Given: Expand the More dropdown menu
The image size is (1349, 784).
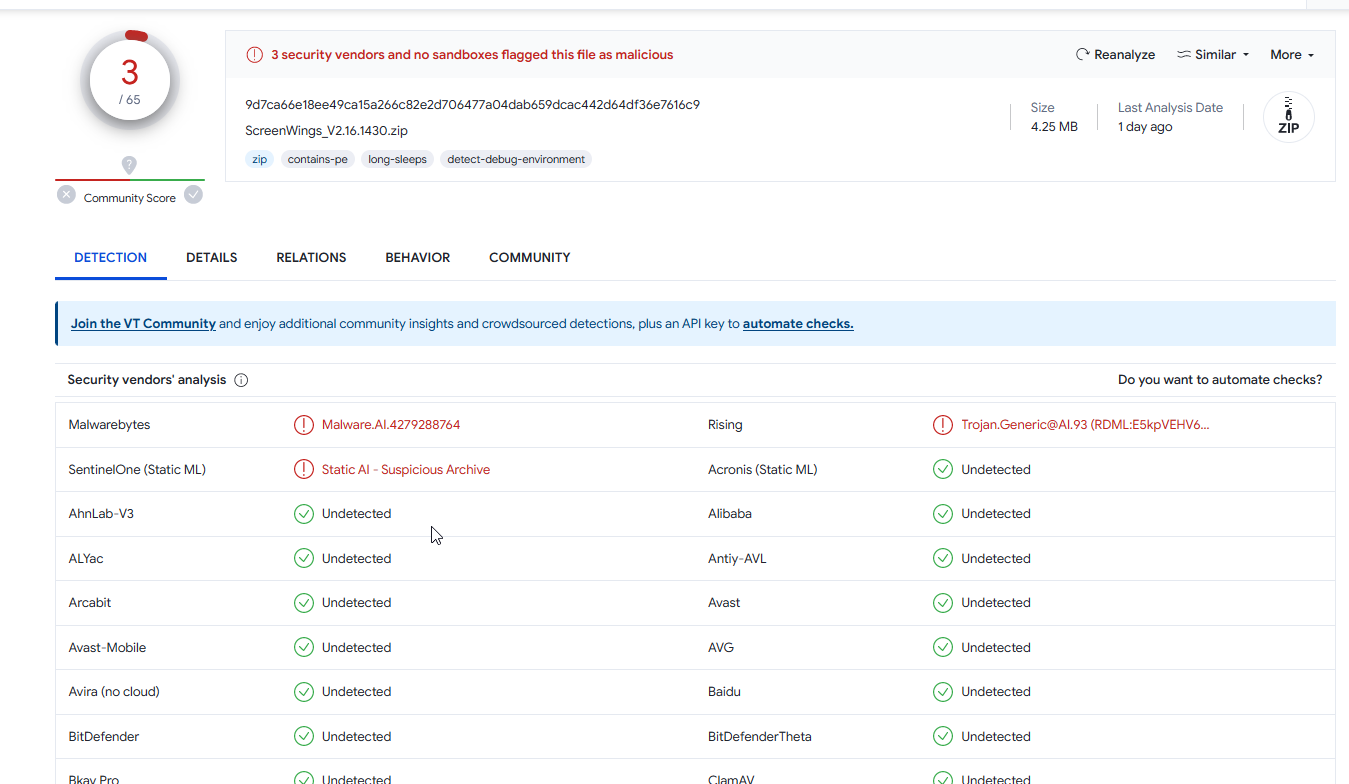Looking at the screenshot, I should [1291, 55].
